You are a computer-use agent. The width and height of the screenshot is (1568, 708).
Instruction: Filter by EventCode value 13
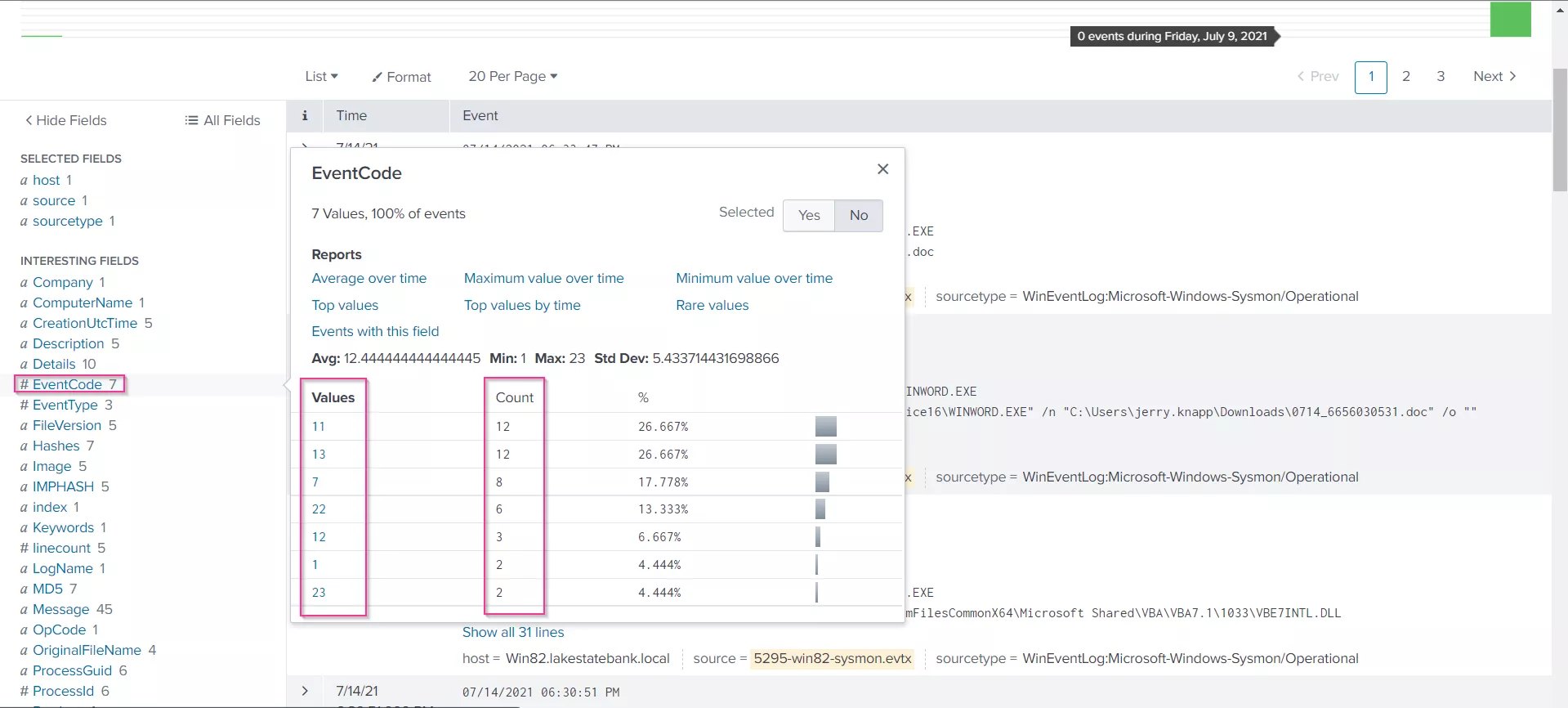(x=319, y=455)
